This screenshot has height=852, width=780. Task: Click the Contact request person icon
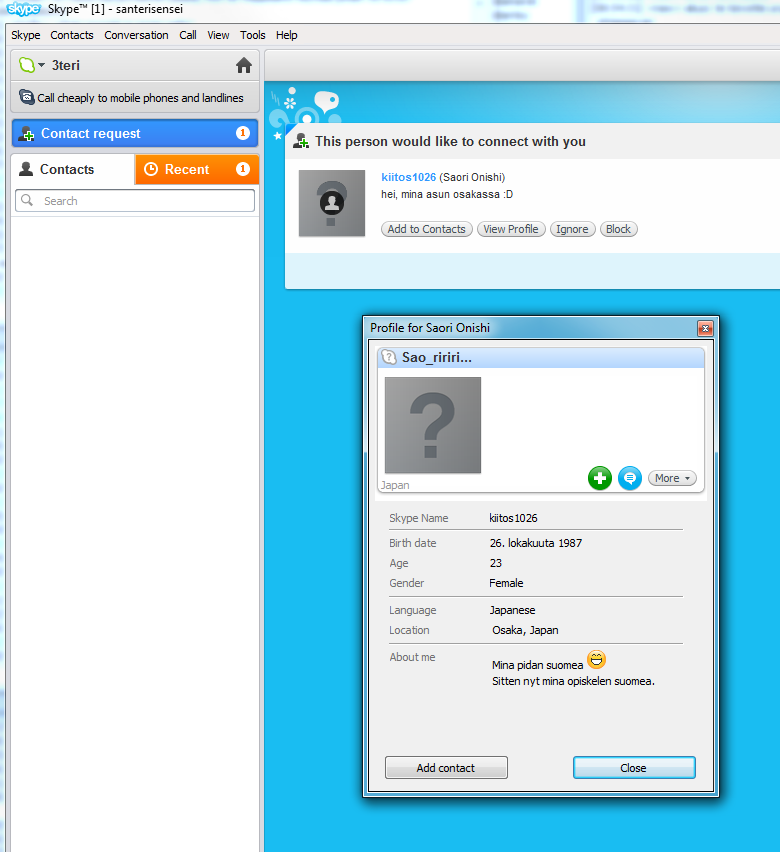pos(27,134)
